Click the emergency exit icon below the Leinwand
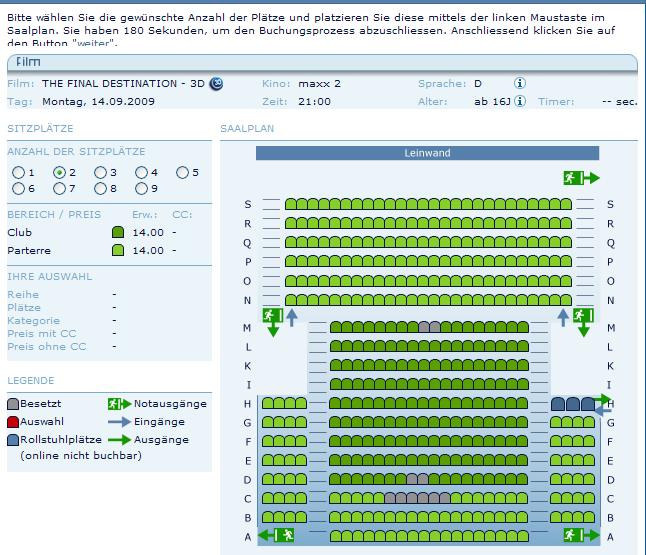This screenshot has width=646, height=555. click(581, 178)
